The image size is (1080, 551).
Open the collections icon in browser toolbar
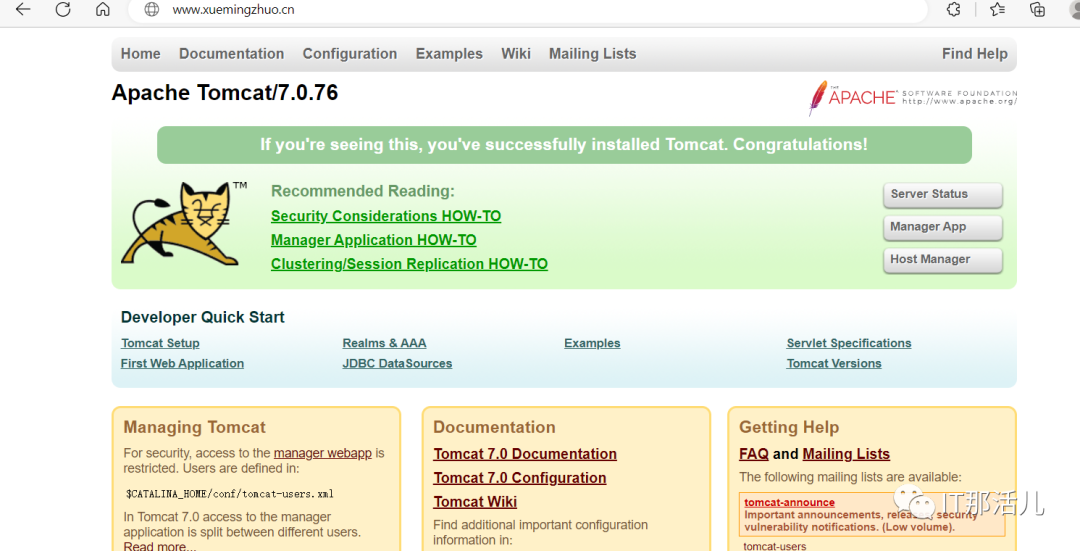(1037, 9)
